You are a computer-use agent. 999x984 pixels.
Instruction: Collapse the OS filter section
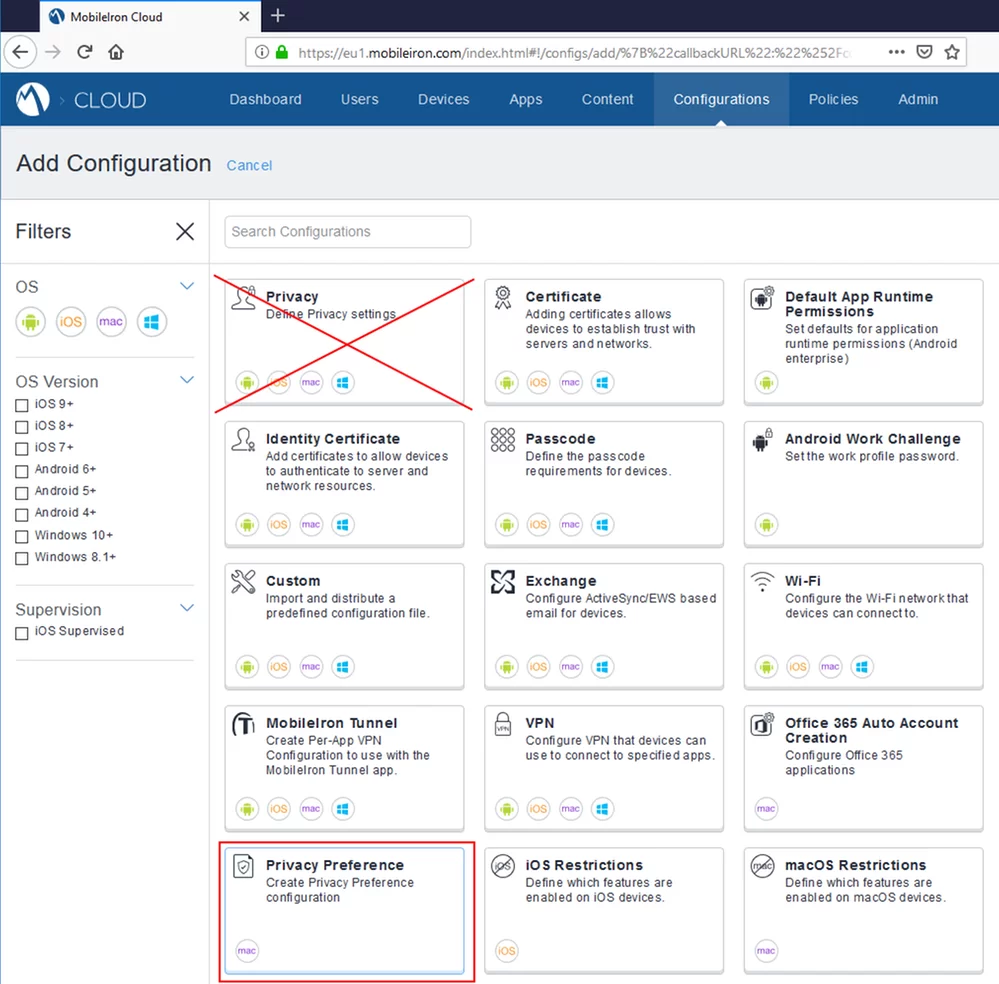coord(186,287)
